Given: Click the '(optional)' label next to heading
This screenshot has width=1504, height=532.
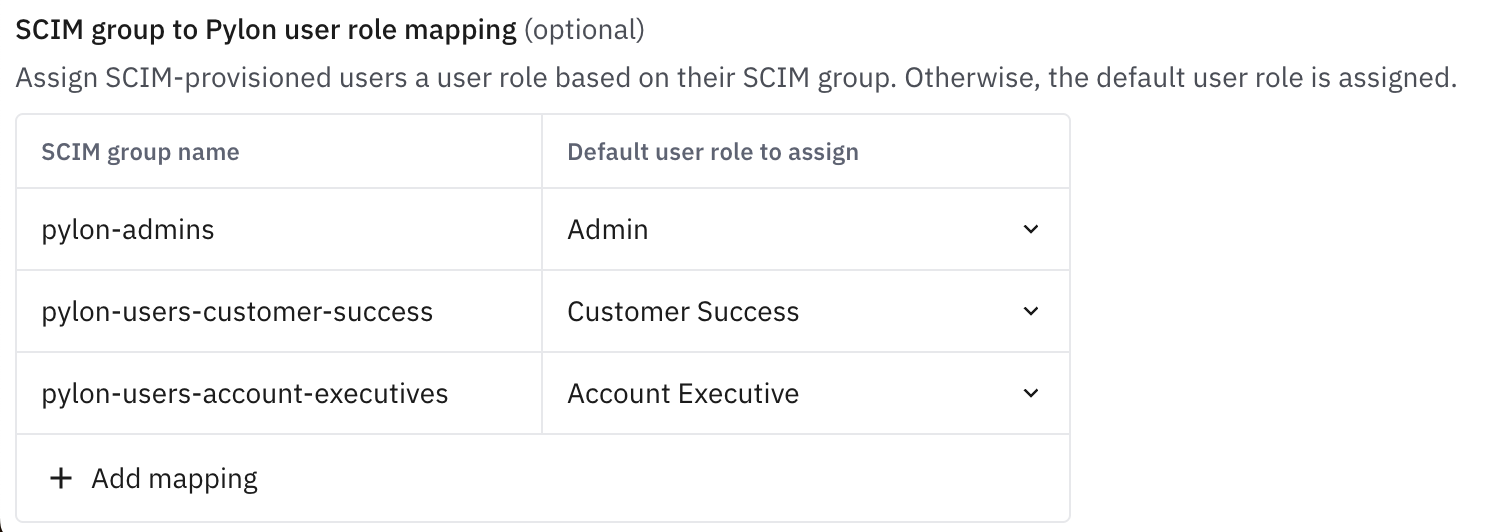Looking at the screenshot, I should click(x=584, y=30).
